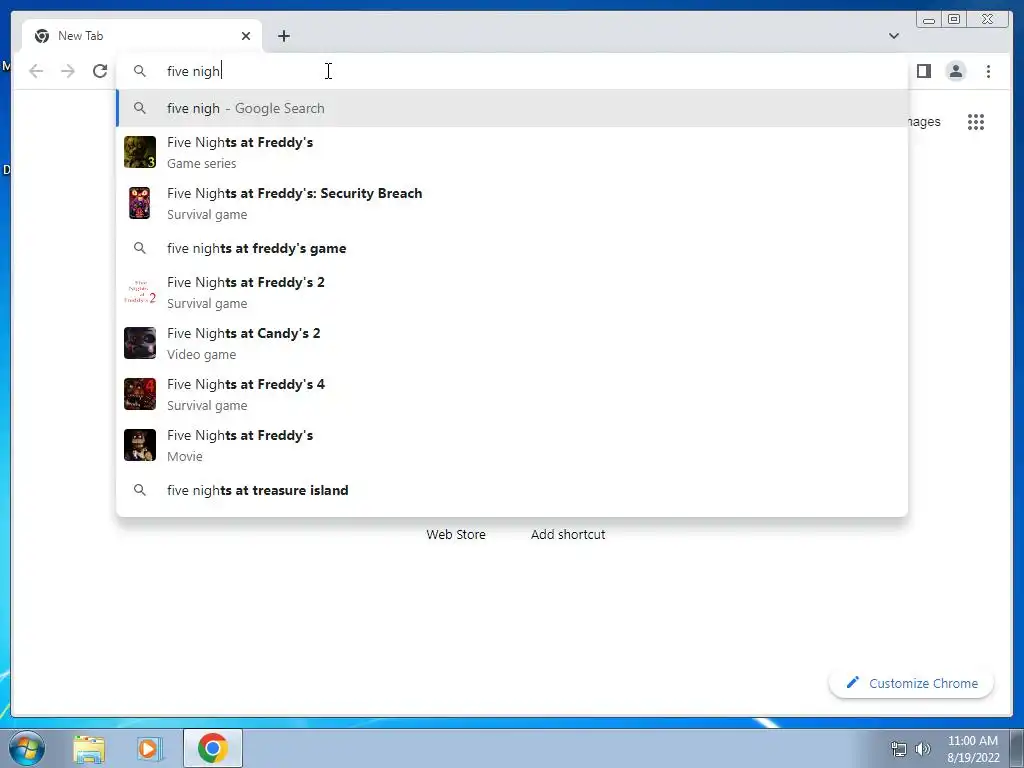1024x768 pixels.
Task: Open the side panel icon
Action: pyautogui.click(x=923, y=71)
